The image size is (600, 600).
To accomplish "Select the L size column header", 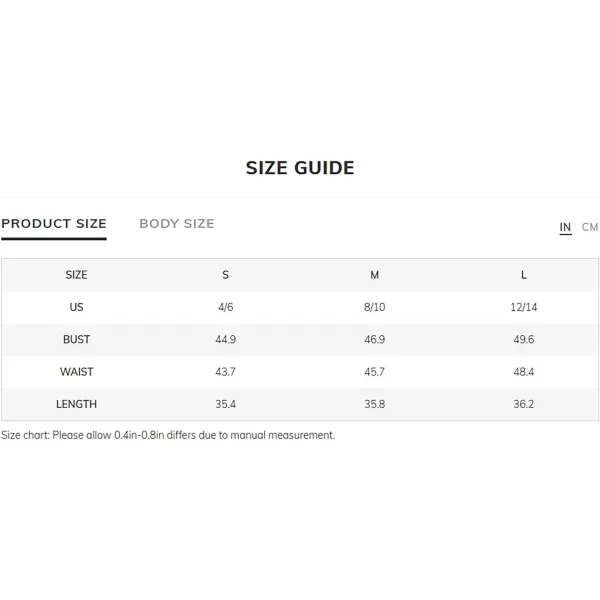I will tap(523, 275).
